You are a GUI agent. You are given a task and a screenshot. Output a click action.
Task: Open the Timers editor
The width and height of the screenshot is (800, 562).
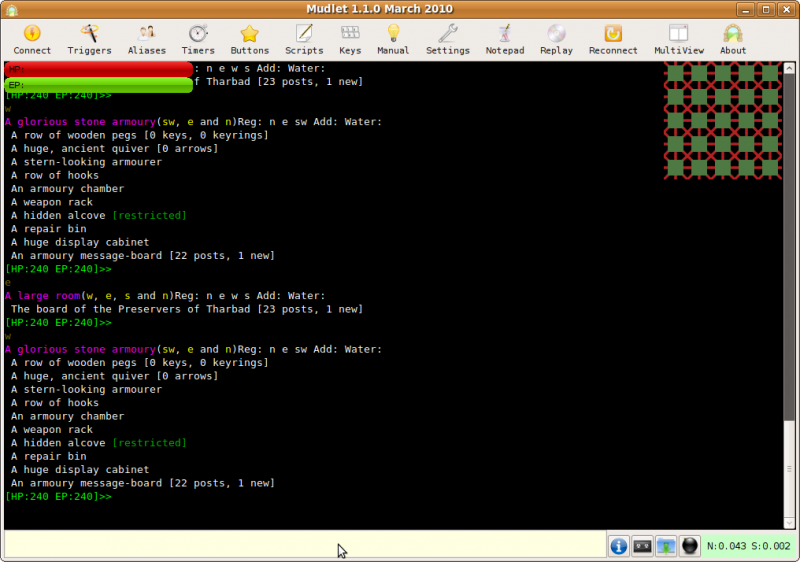(198, 39)
